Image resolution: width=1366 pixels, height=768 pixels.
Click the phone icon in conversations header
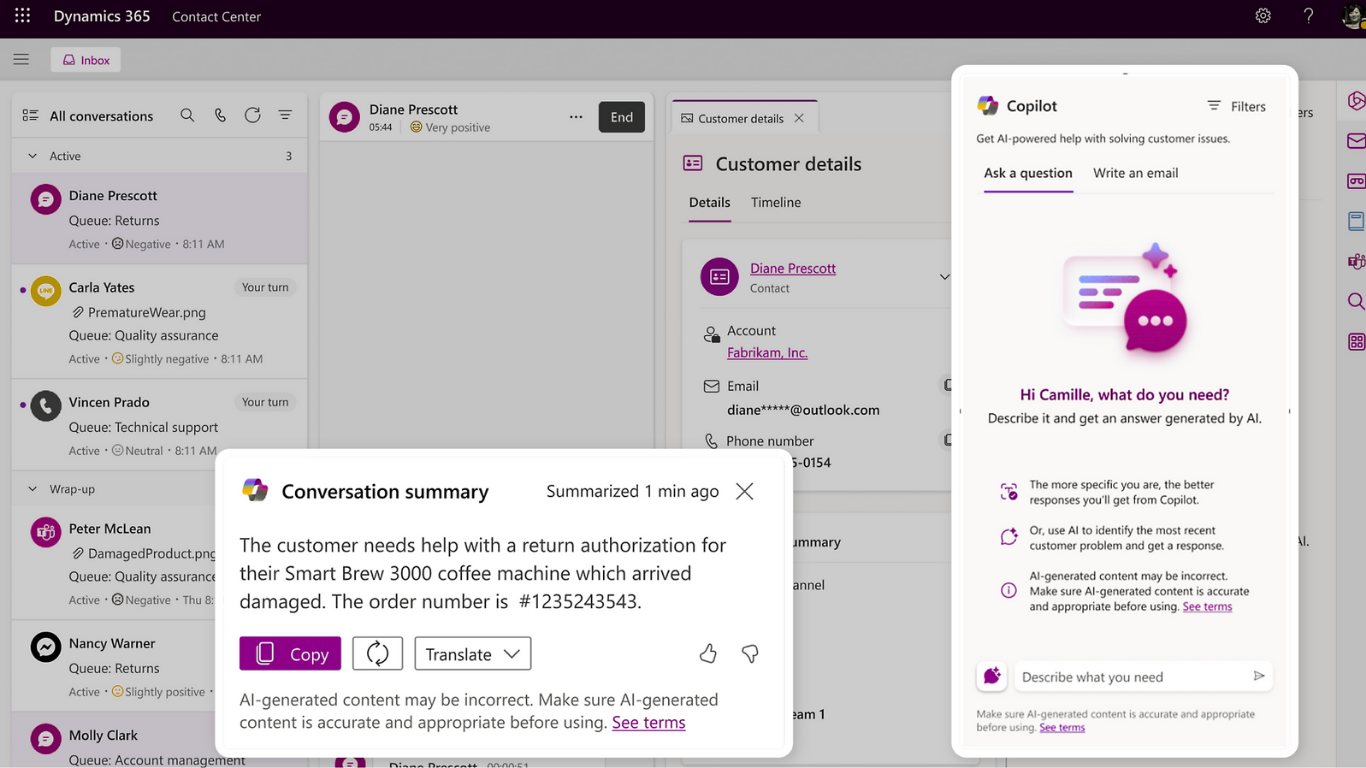(x=220, y=116)
